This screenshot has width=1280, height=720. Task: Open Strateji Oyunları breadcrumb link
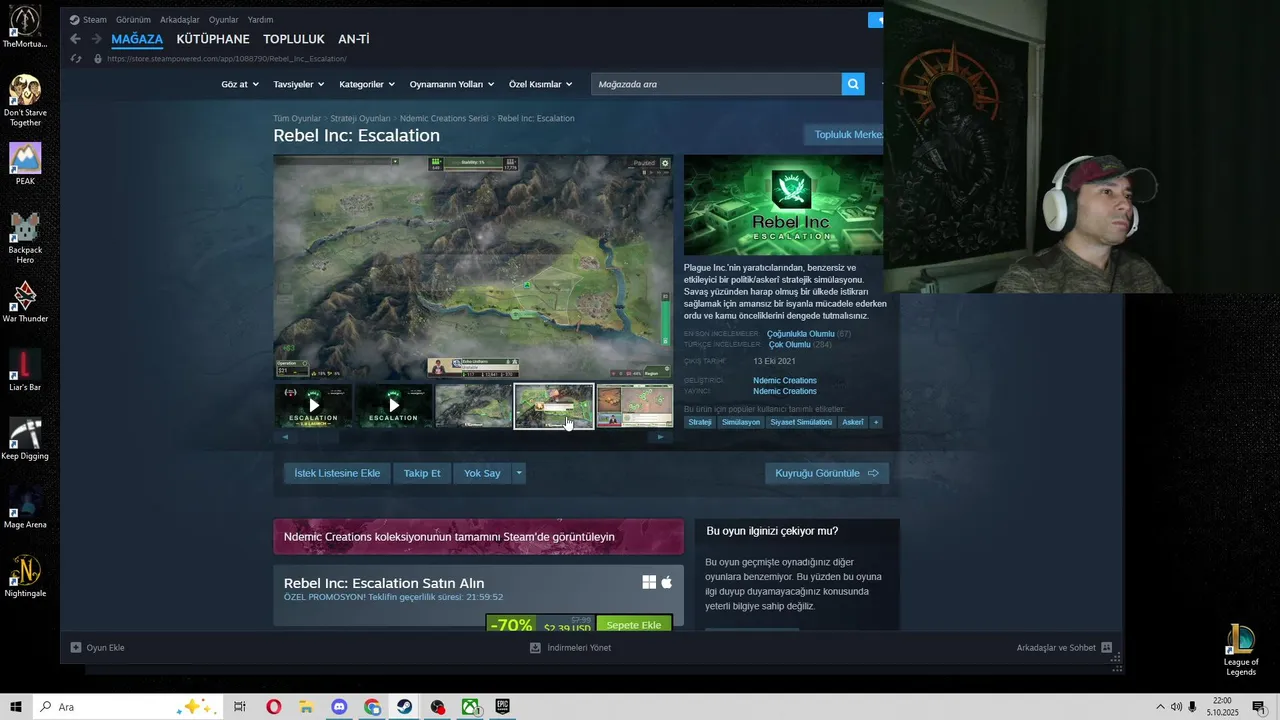(360, 118)
